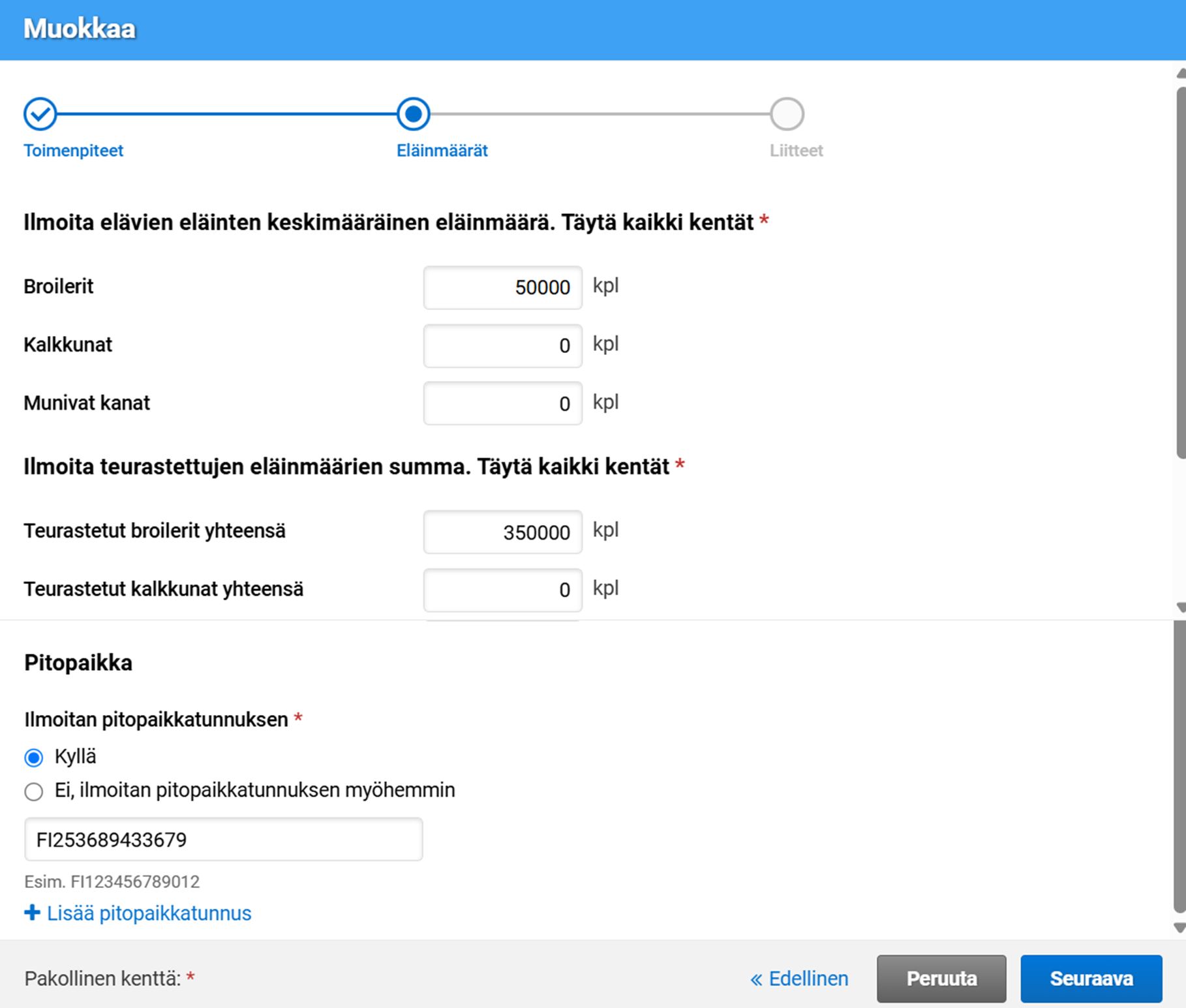
Task: Select the Eläinmäärät step indicator circle
Action: pyautogui.click(x=414, y=113)
